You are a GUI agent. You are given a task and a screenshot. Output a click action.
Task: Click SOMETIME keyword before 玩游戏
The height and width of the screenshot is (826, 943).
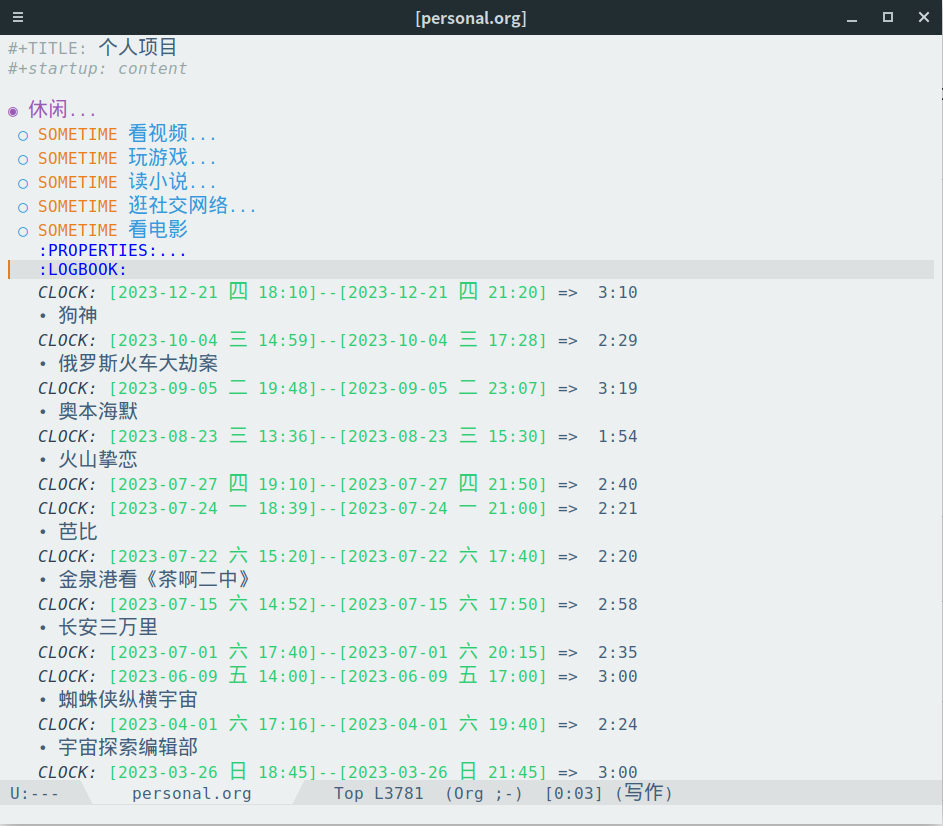[78, 159]
